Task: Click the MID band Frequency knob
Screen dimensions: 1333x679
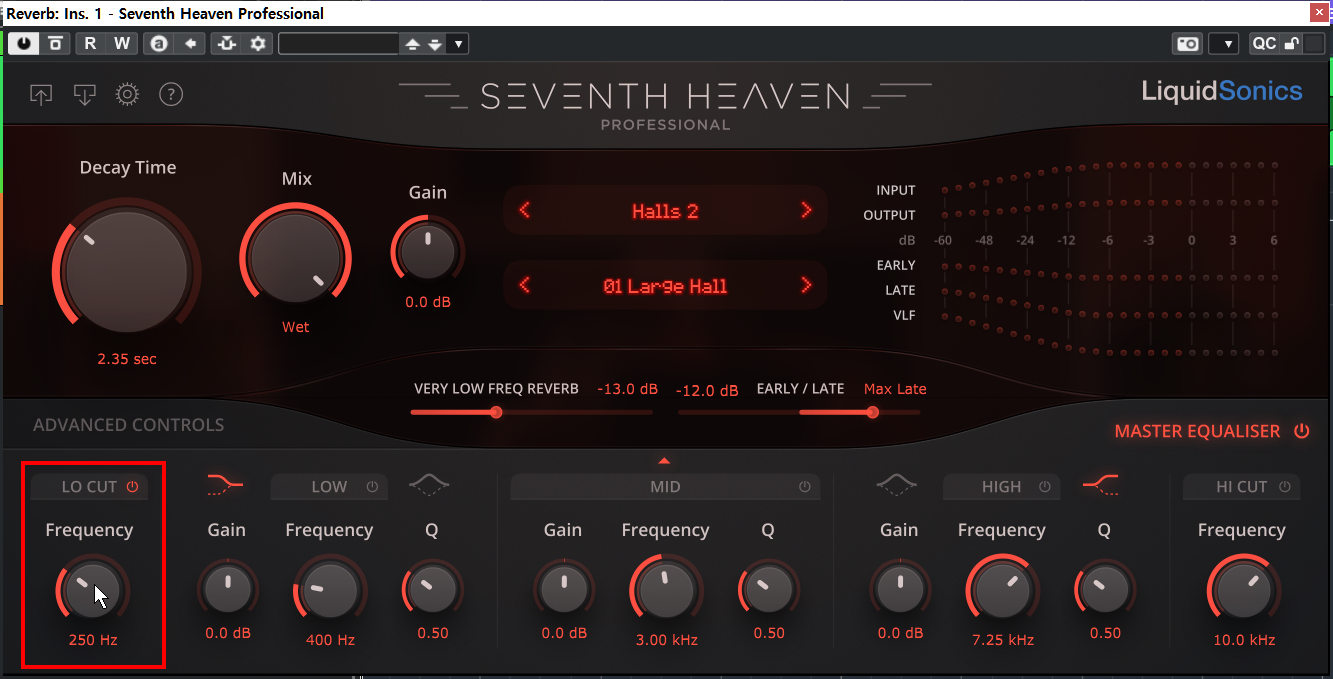Action: [x=665, y=591]
